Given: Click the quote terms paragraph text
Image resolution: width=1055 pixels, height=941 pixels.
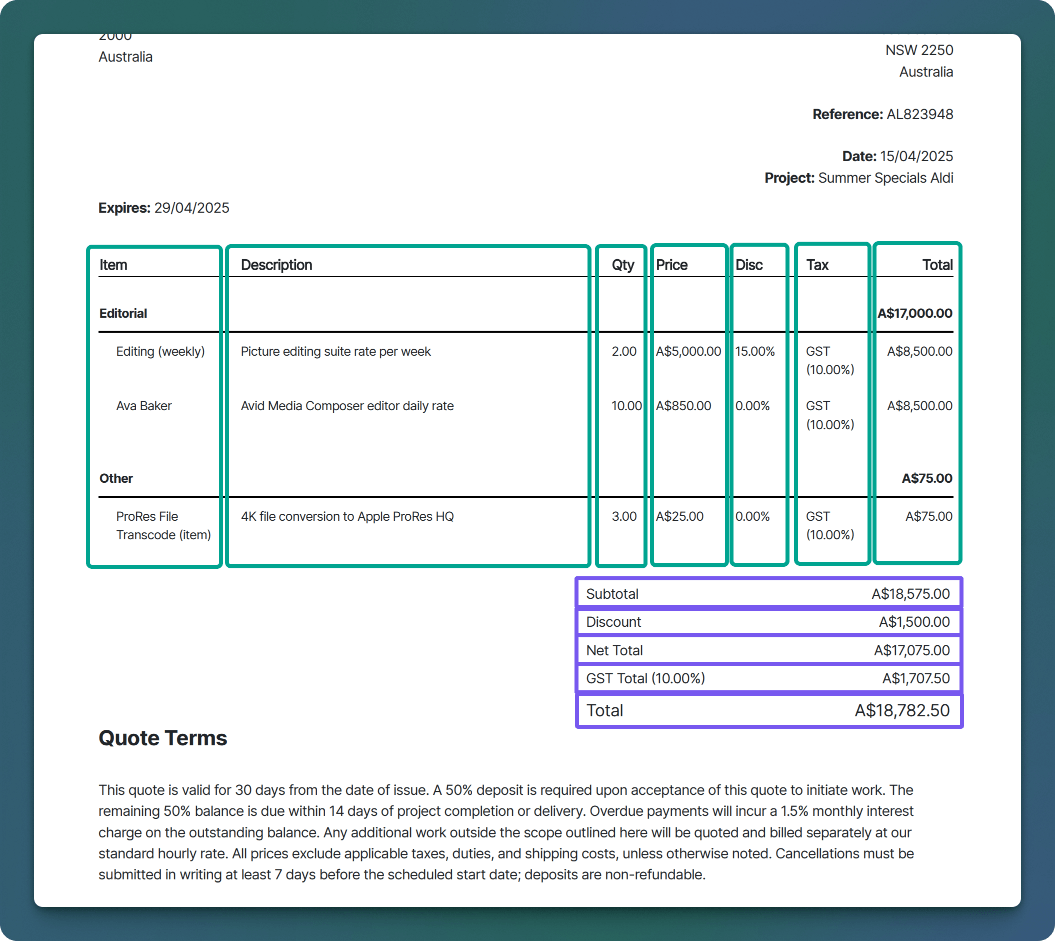Looking at the screenshot, I should tap(506, 832).
